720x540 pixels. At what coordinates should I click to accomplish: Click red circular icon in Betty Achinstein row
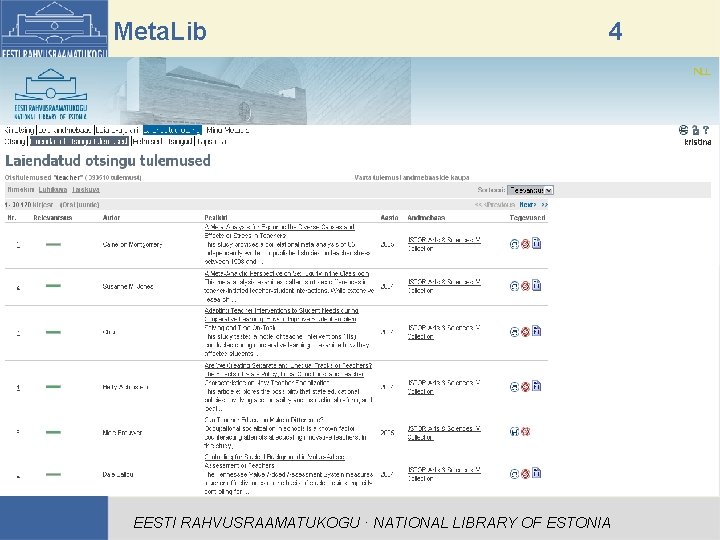pos(525,387)
